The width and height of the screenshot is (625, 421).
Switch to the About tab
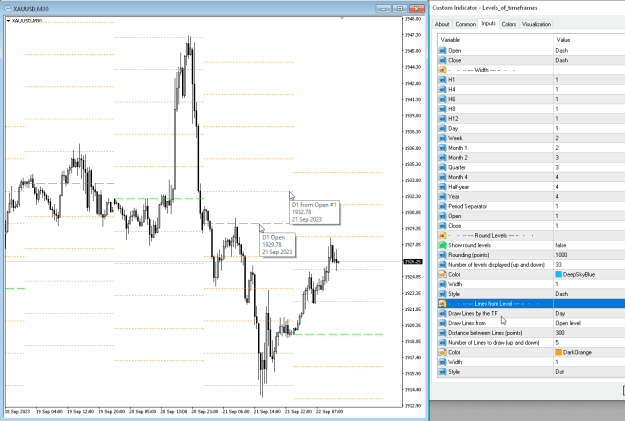442,24
